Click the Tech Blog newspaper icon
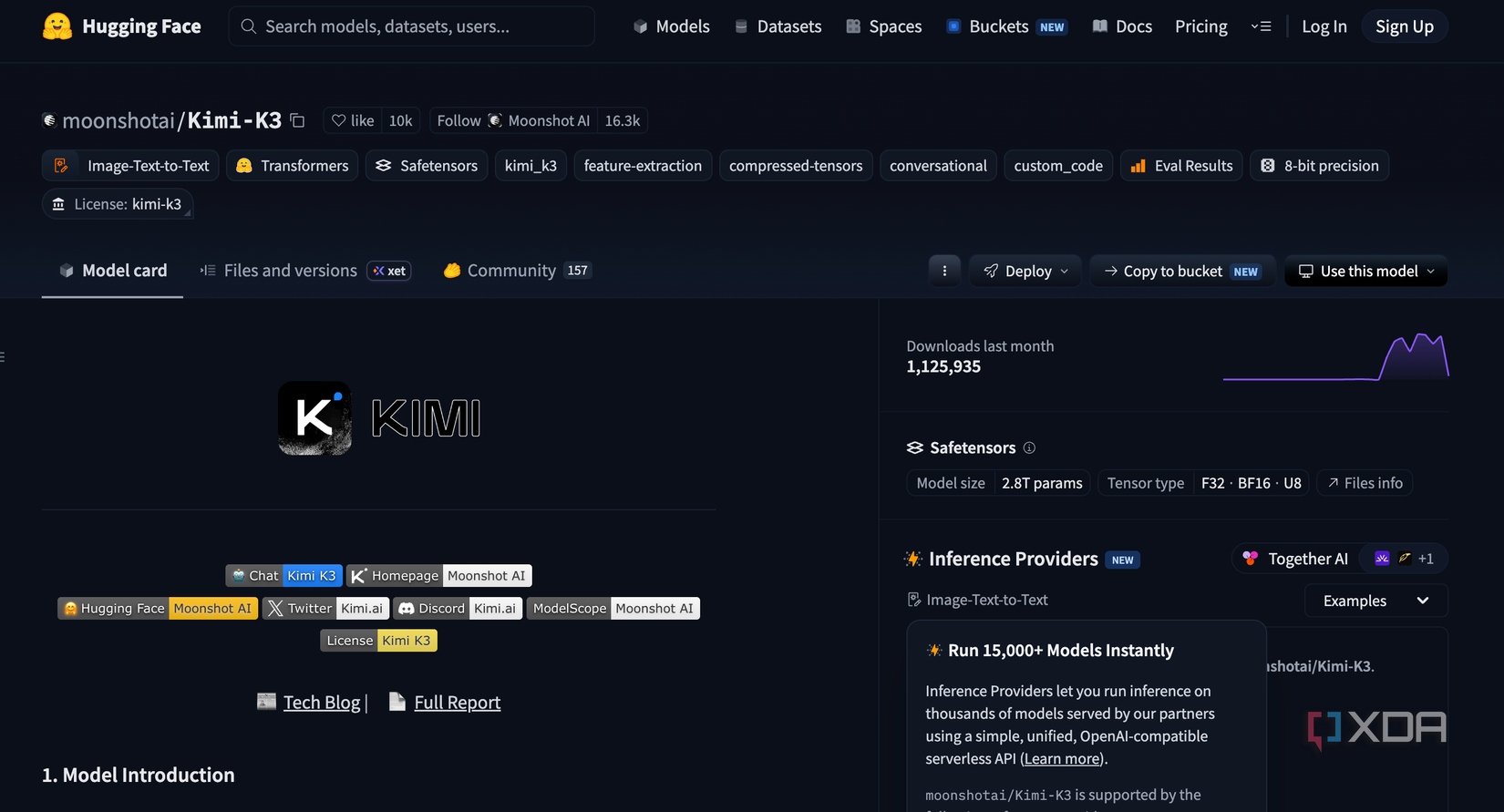Viewport: 1504px width, 812px height. click(266, 701)
